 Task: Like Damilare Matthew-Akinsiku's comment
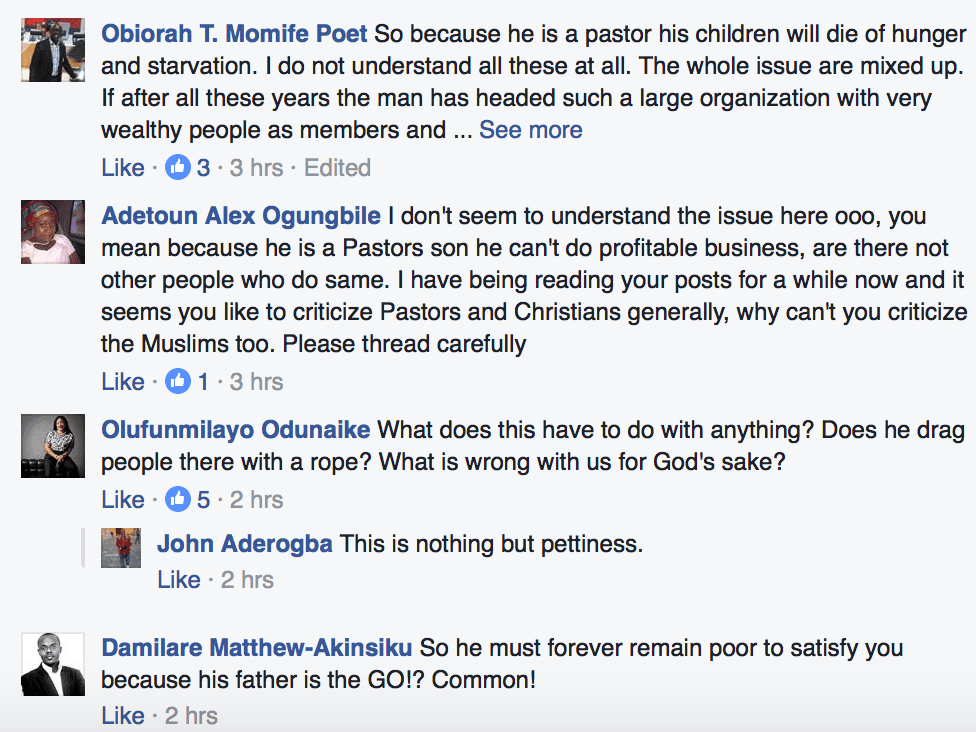123,716
